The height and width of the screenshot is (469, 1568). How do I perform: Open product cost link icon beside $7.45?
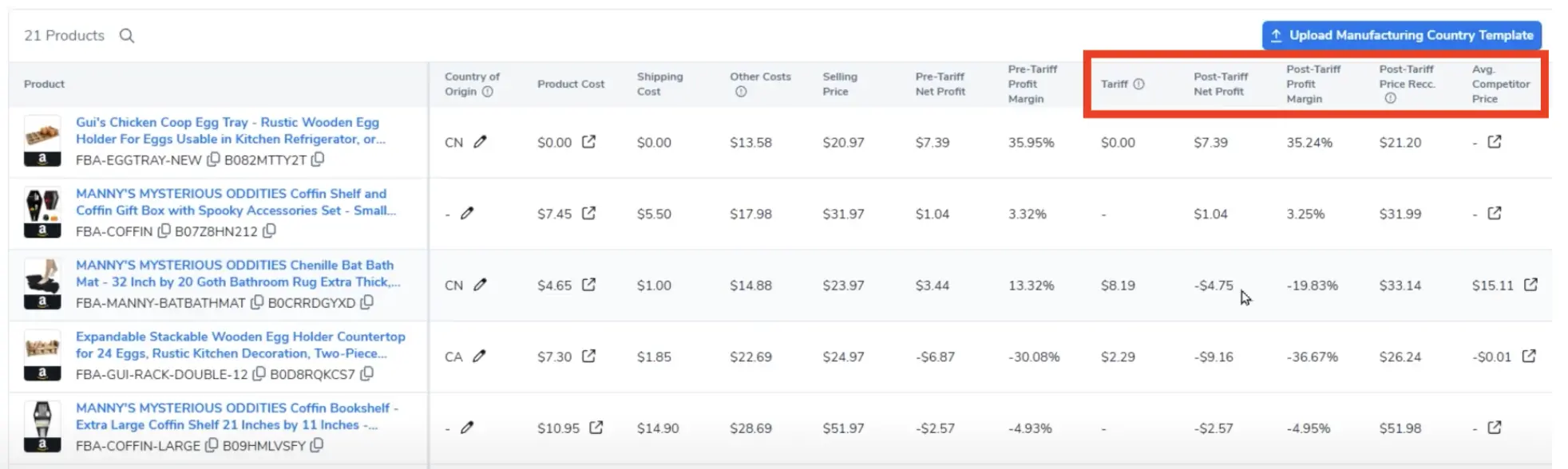pos(588,213)
